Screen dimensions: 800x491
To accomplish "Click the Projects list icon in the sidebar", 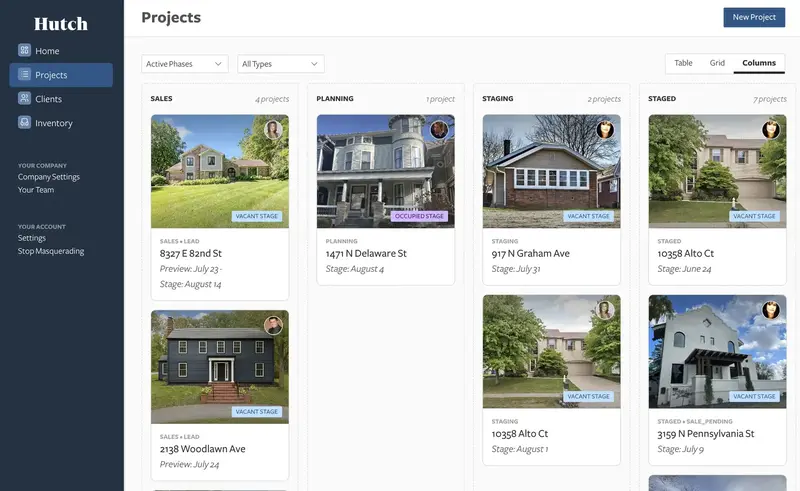I will click(x=24, y=74).
